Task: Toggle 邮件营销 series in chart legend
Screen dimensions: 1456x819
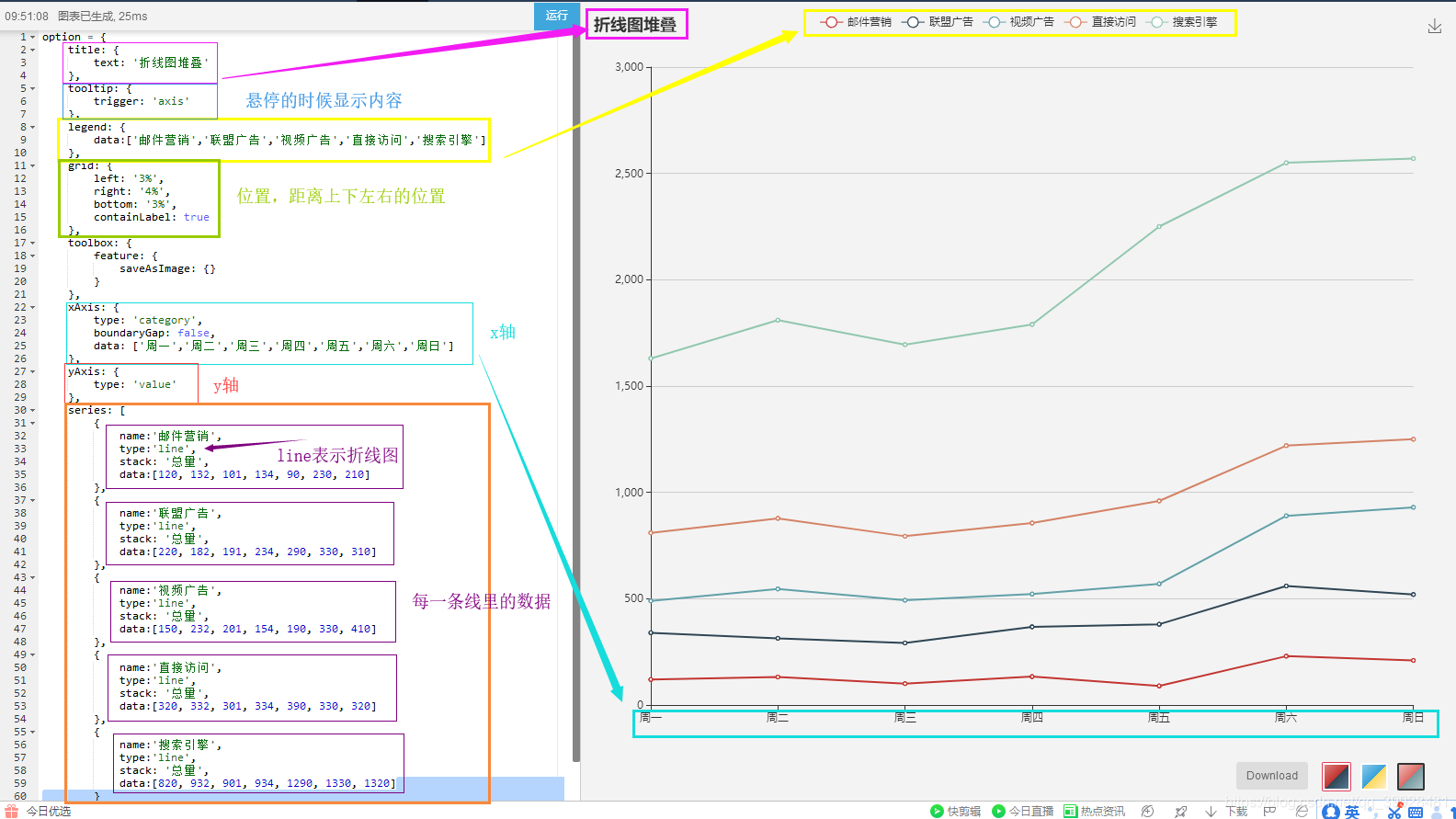Action: (x=856, y=22)
